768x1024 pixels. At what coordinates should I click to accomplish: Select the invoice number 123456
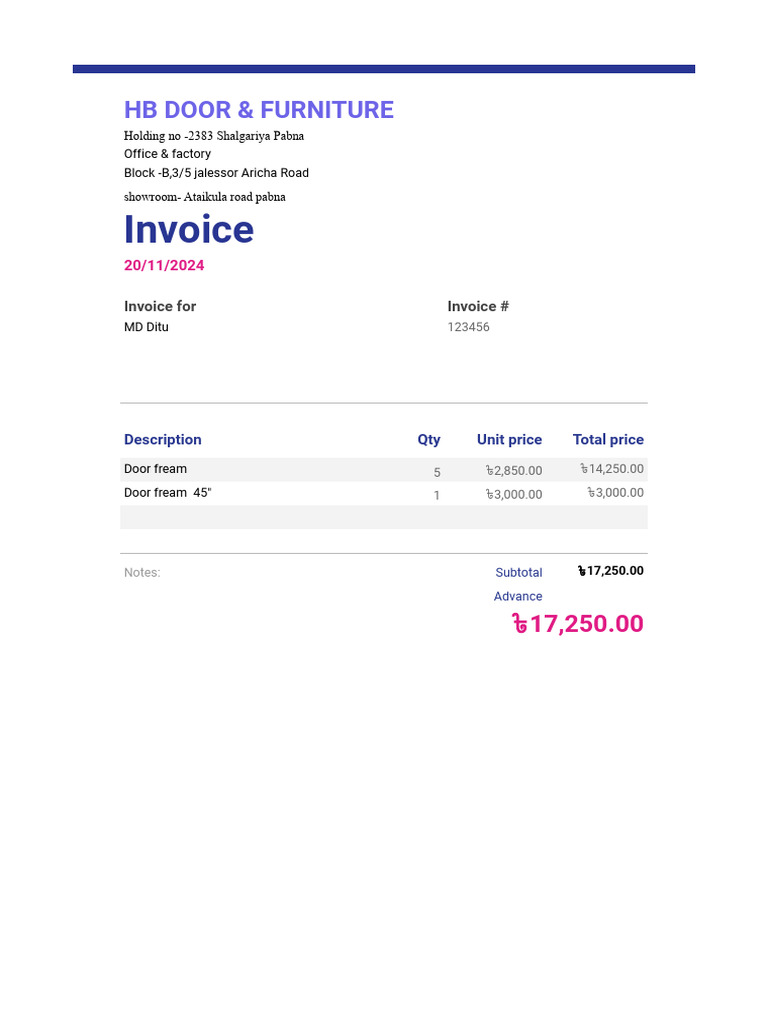pos(468,327)
